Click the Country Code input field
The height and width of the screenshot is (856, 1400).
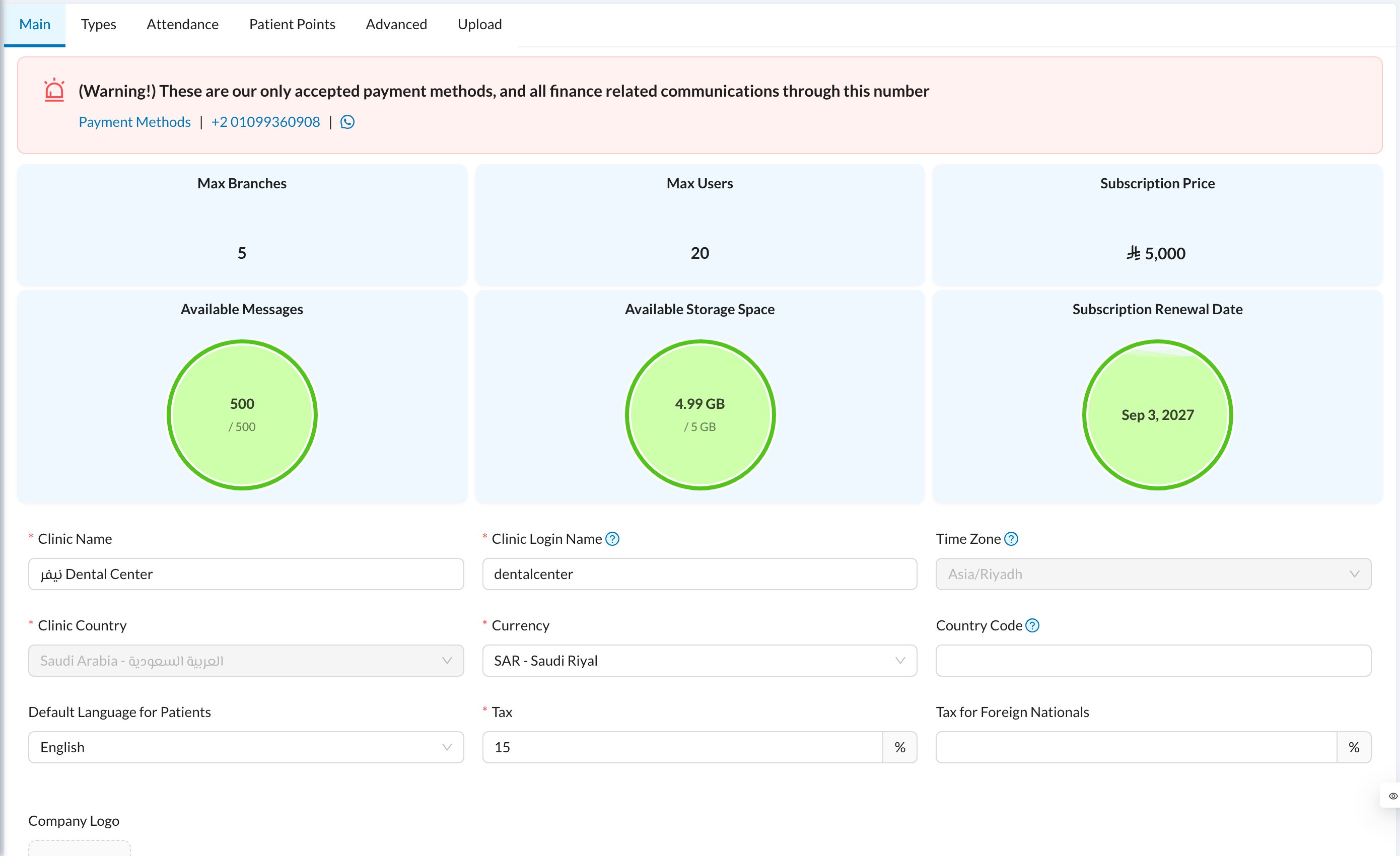pyautogui.click(x=1153, y=661)
